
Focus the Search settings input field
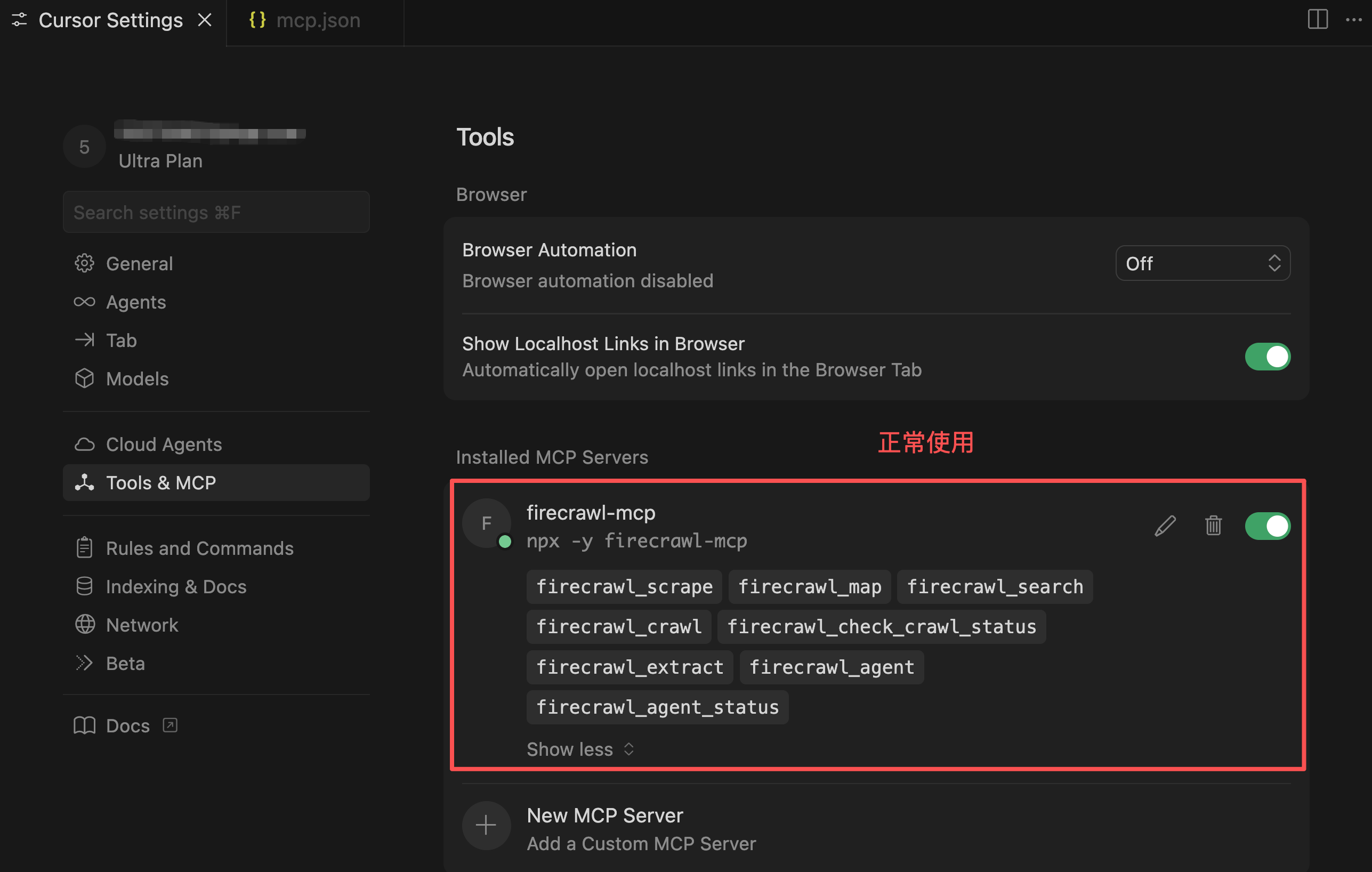point(216,213)
